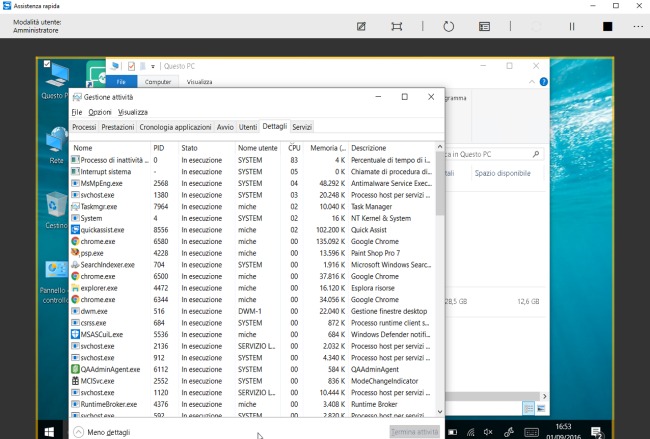Screen dimensions: 650x439
Task: Sort by the CPU column header
Action: pos(294,148)
